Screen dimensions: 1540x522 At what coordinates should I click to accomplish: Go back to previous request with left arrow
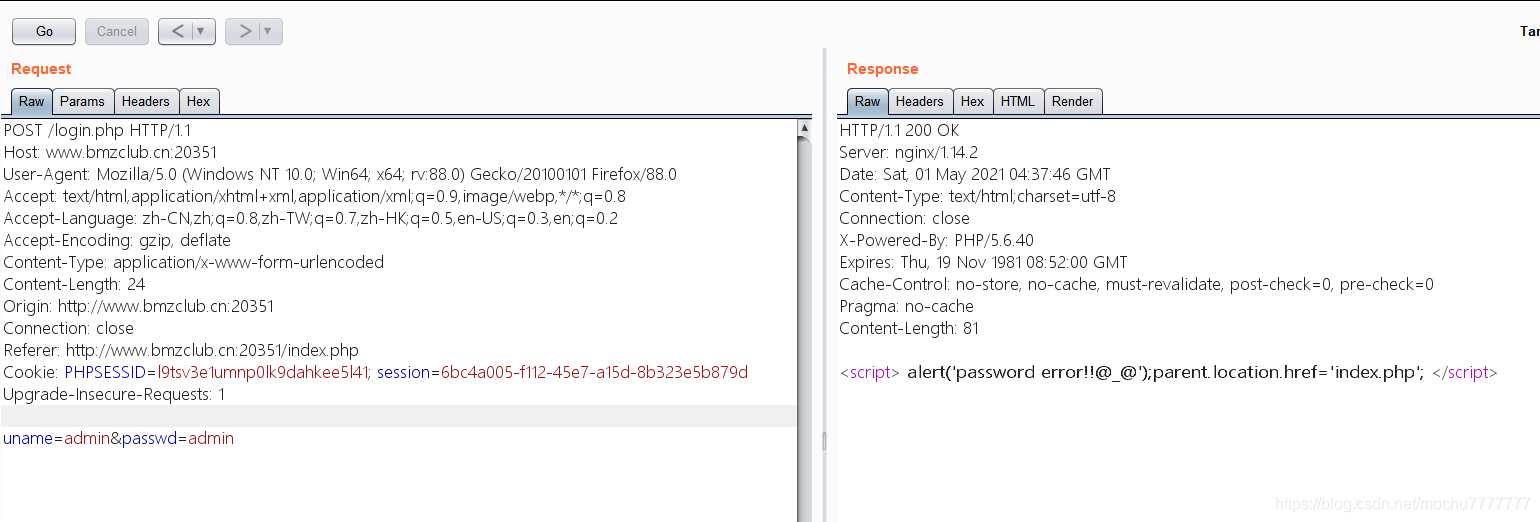click(x=177, y=31)
